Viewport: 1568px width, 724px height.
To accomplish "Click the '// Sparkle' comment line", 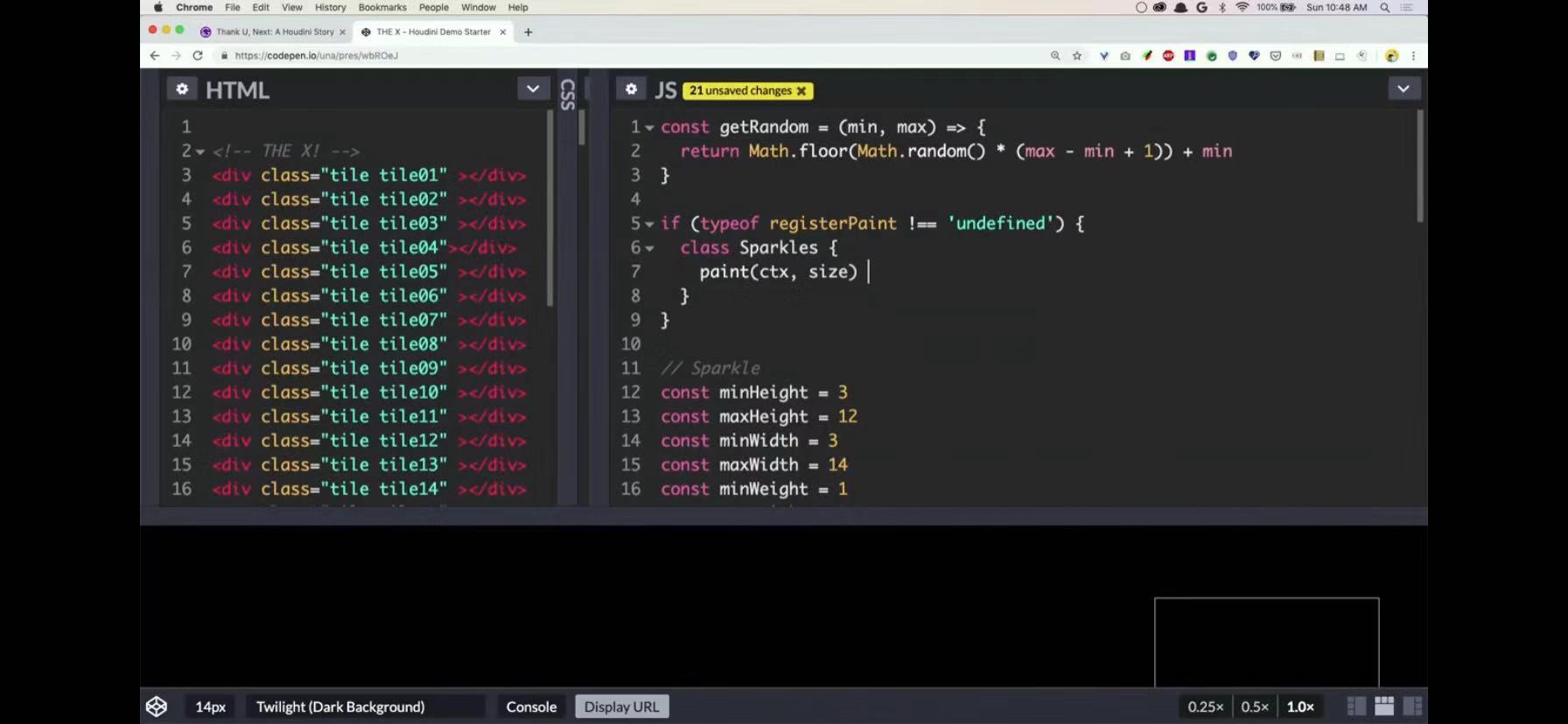I will [x=710, y=368].
